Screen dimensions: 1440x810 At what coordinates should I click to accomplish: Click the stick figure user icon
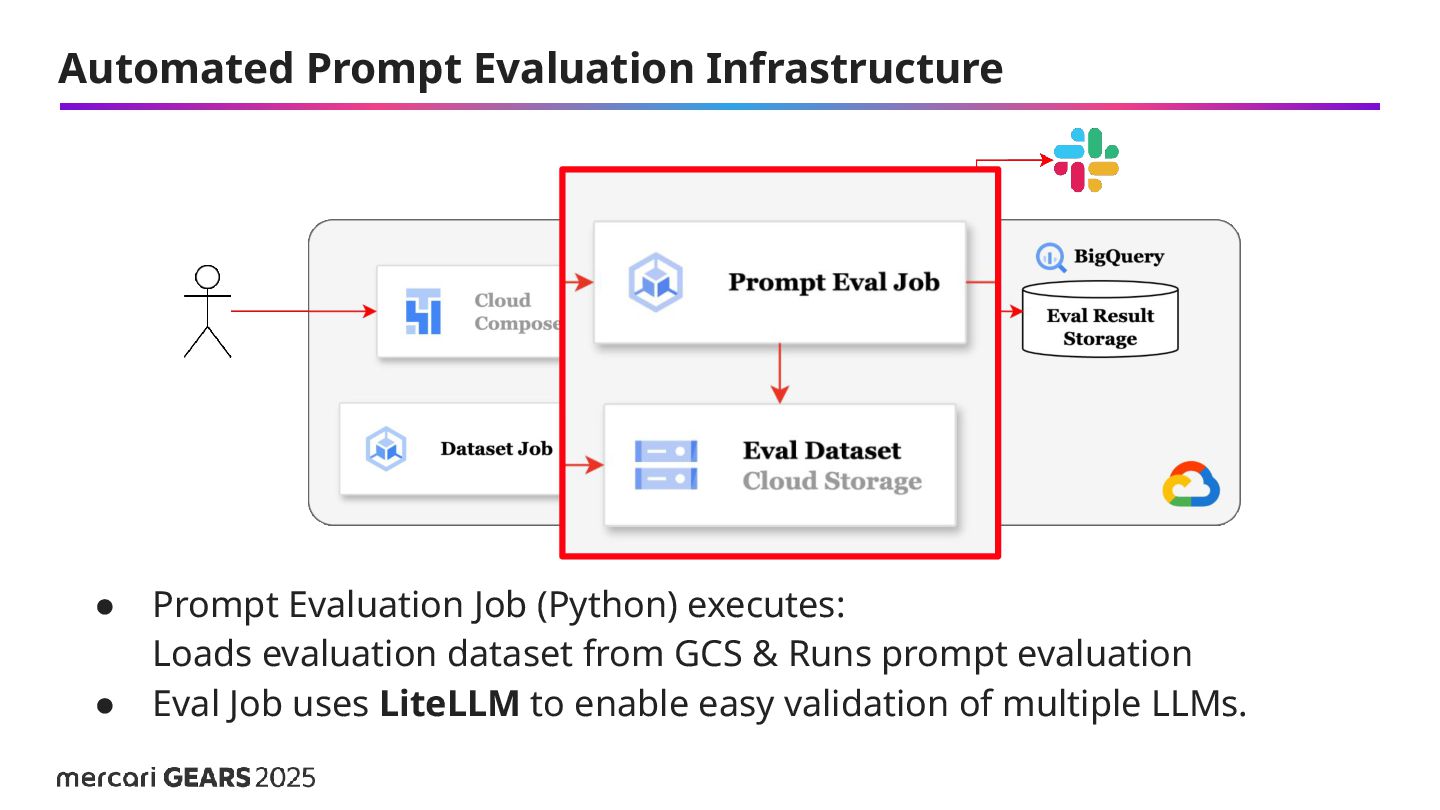[207, 311]
